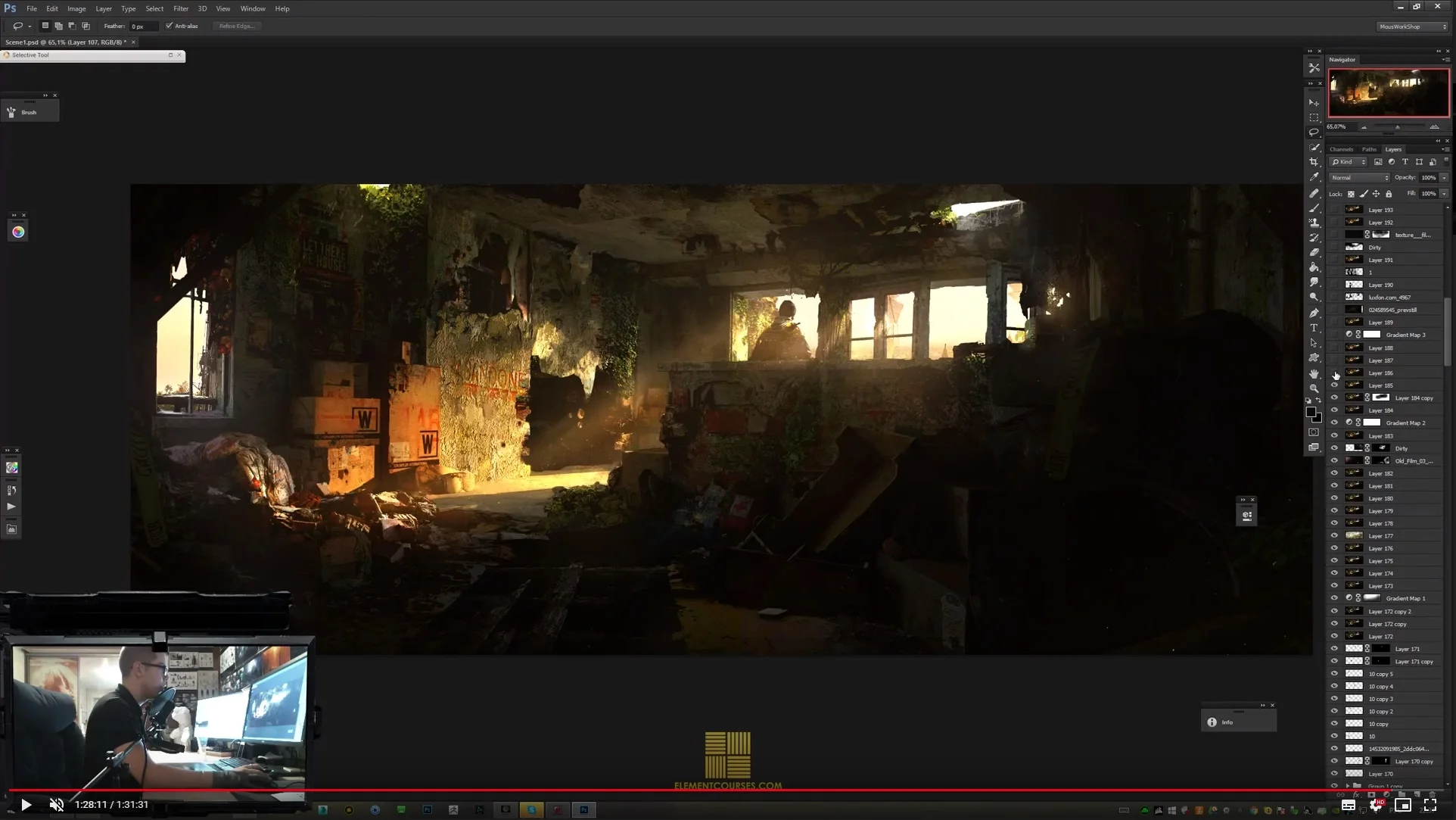Open the Kind filter dropdown
The image size is (1456, 820).
point(1349,162)
